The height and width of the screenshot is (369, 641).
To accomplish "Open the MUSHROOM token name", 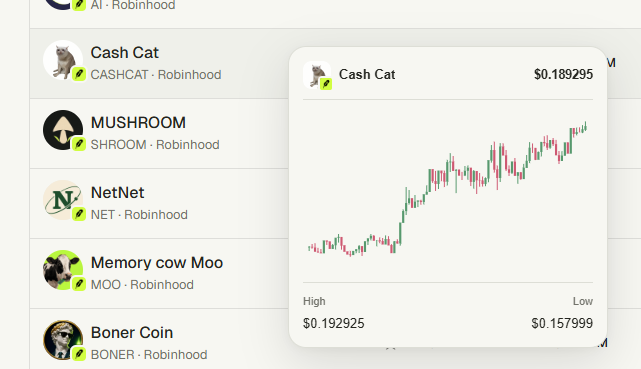I will point(138,123).
